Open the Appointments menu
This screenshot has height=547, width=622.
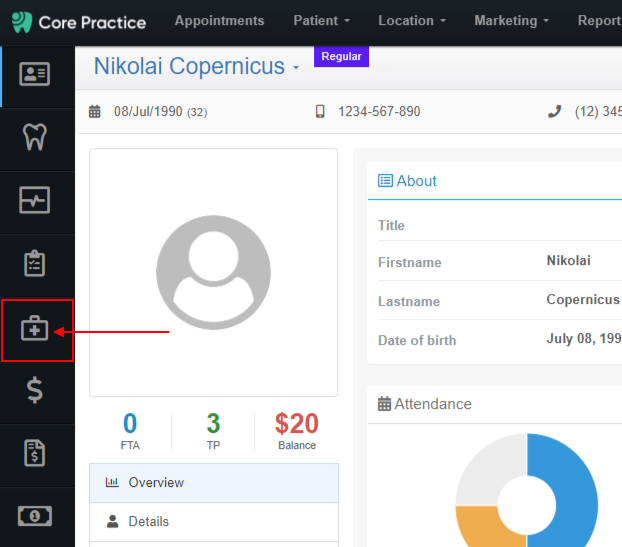click(219, 21)
